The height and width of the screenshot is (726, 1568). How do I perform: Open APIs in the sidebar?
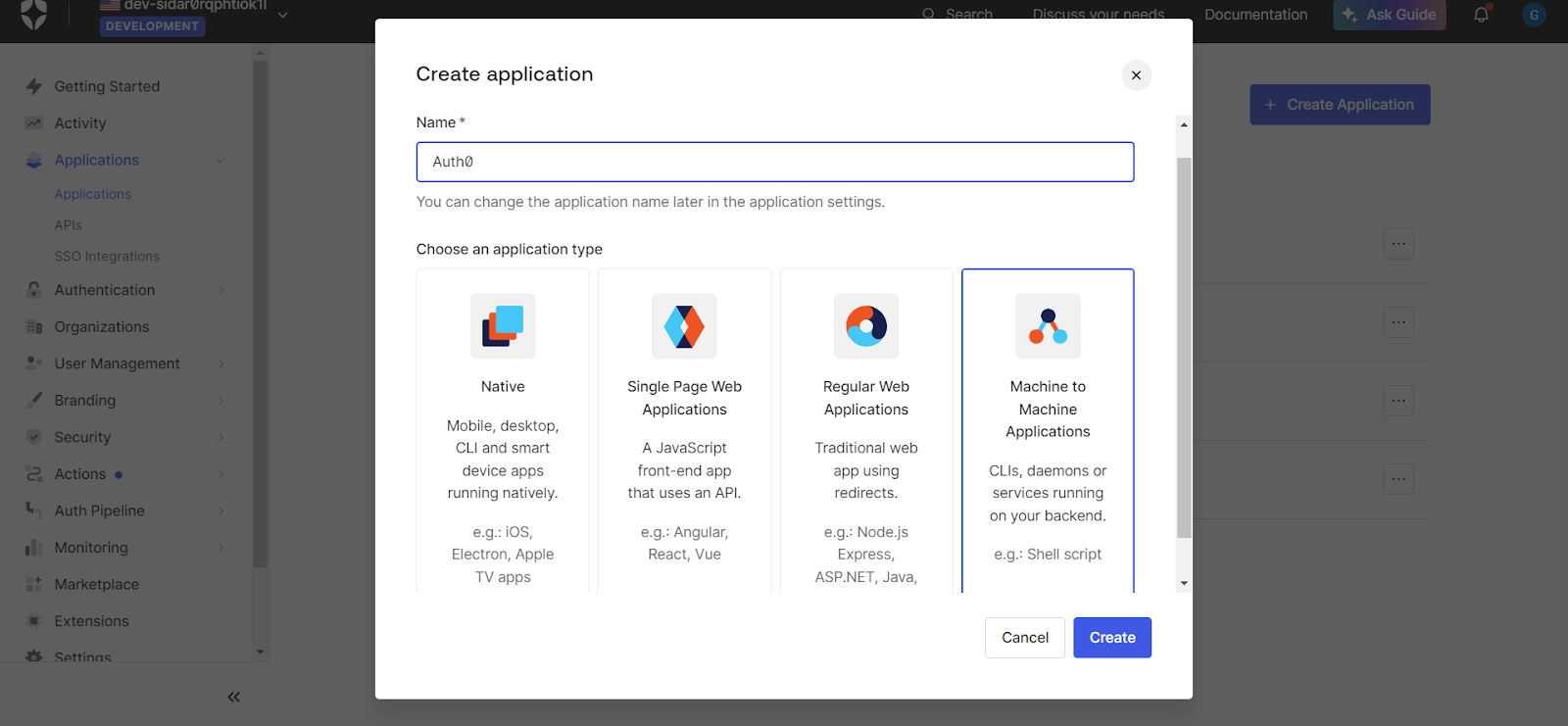coord(69,225)
